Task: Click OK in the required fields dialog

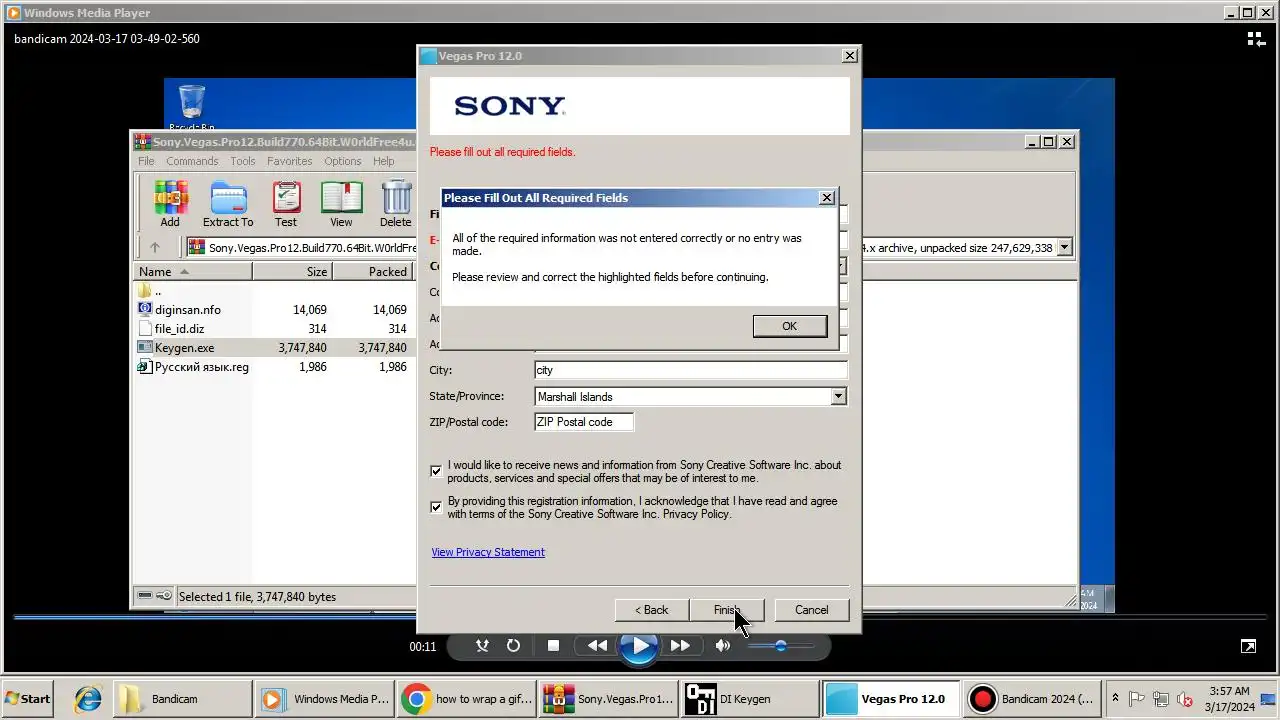Action: [789, 326]
